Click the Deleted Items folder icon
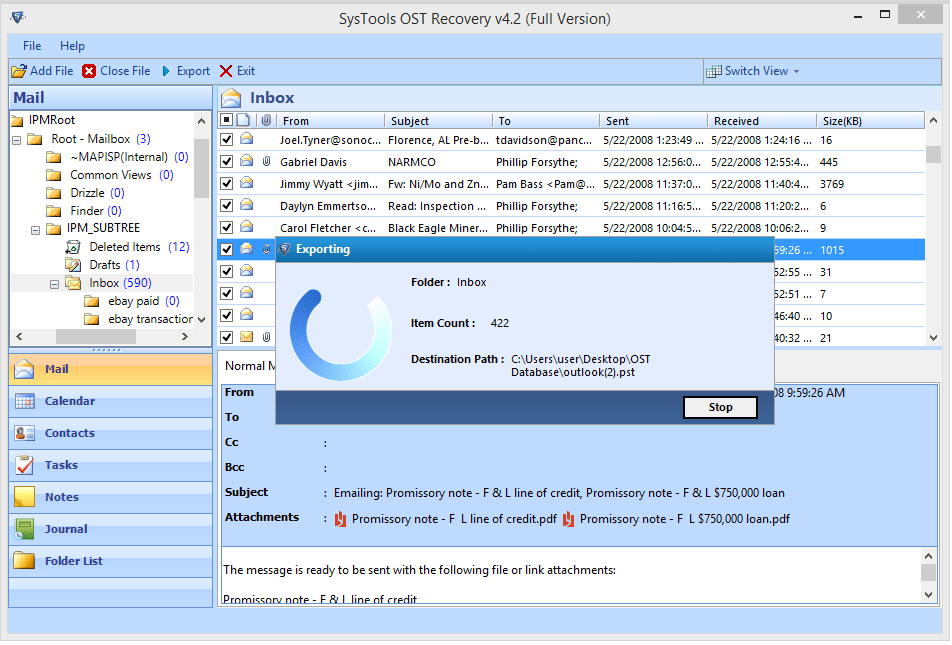Viewport: 952px width, 645px height. coord(73,247)
